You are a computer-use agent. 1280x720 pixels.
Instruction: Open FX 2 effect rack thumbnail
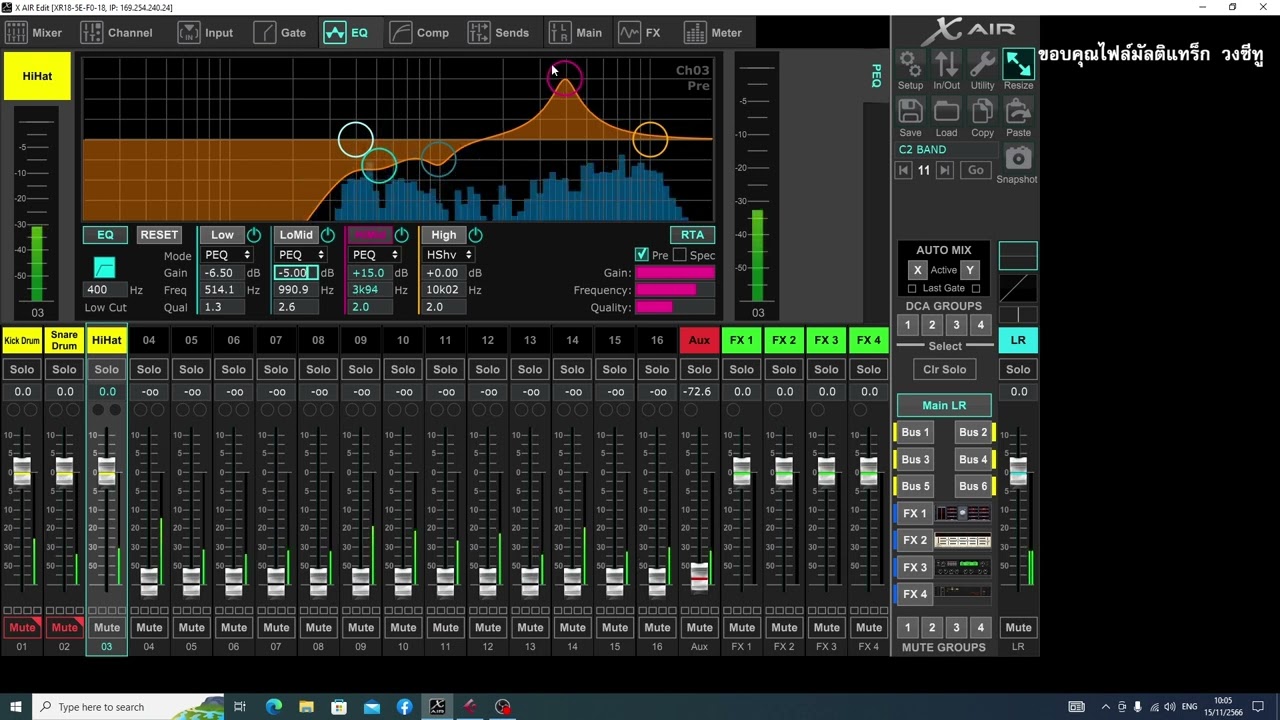click(x=963, y=540)
